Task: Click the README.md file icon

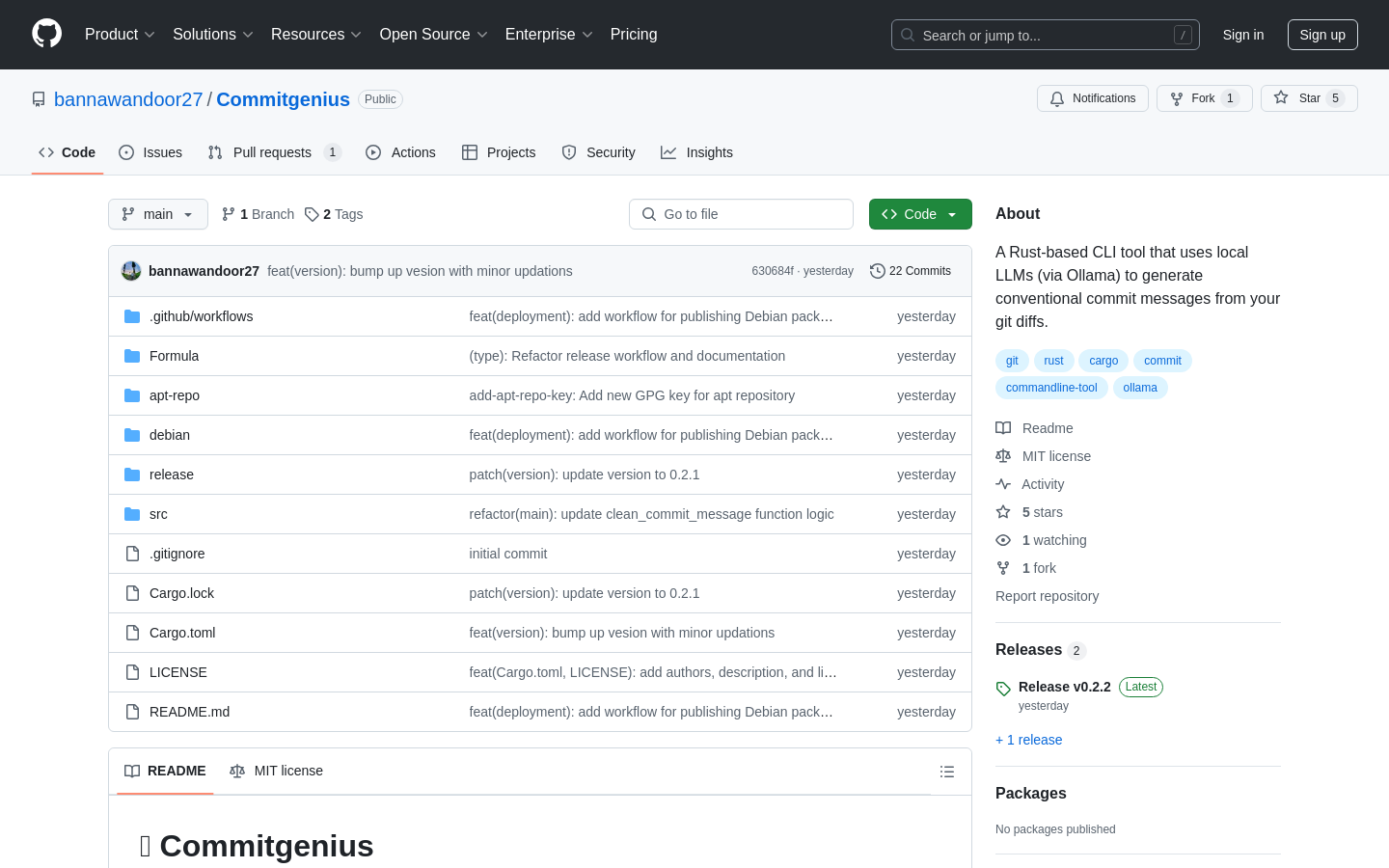Action: click(x=132, y=712)
